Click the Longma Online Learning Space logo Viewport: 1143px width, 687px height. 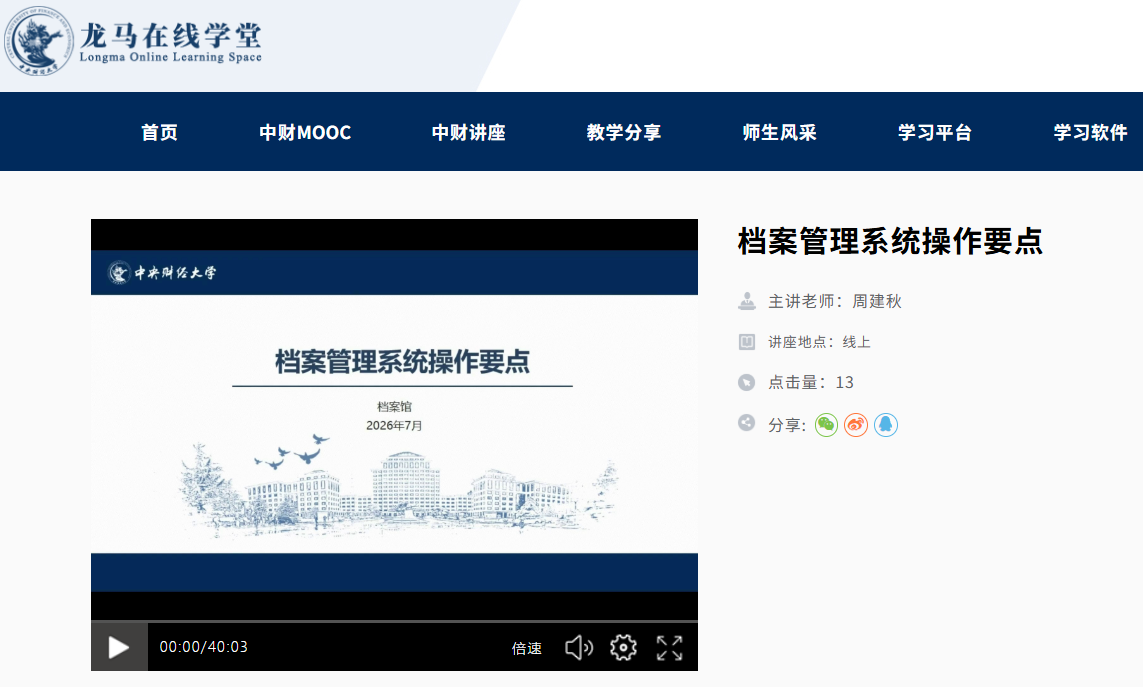coord(133,41)
